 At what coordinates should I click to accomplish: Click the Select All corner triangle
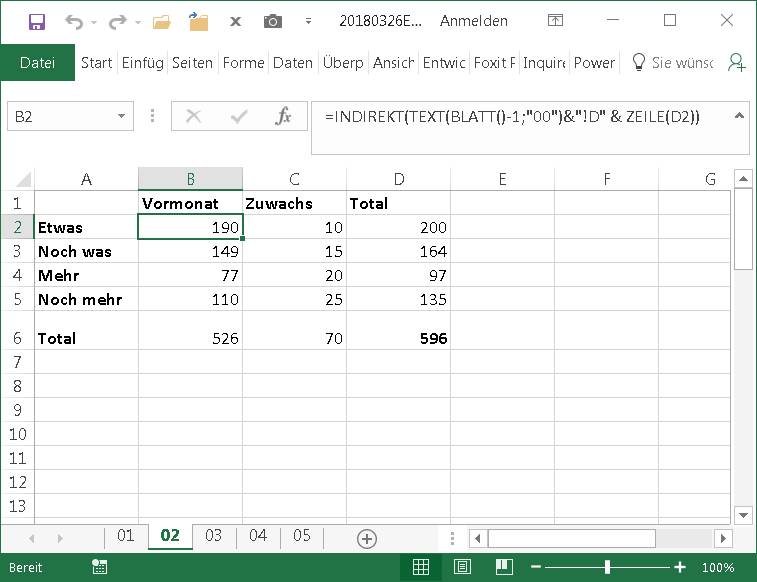[x=23, y=179]
